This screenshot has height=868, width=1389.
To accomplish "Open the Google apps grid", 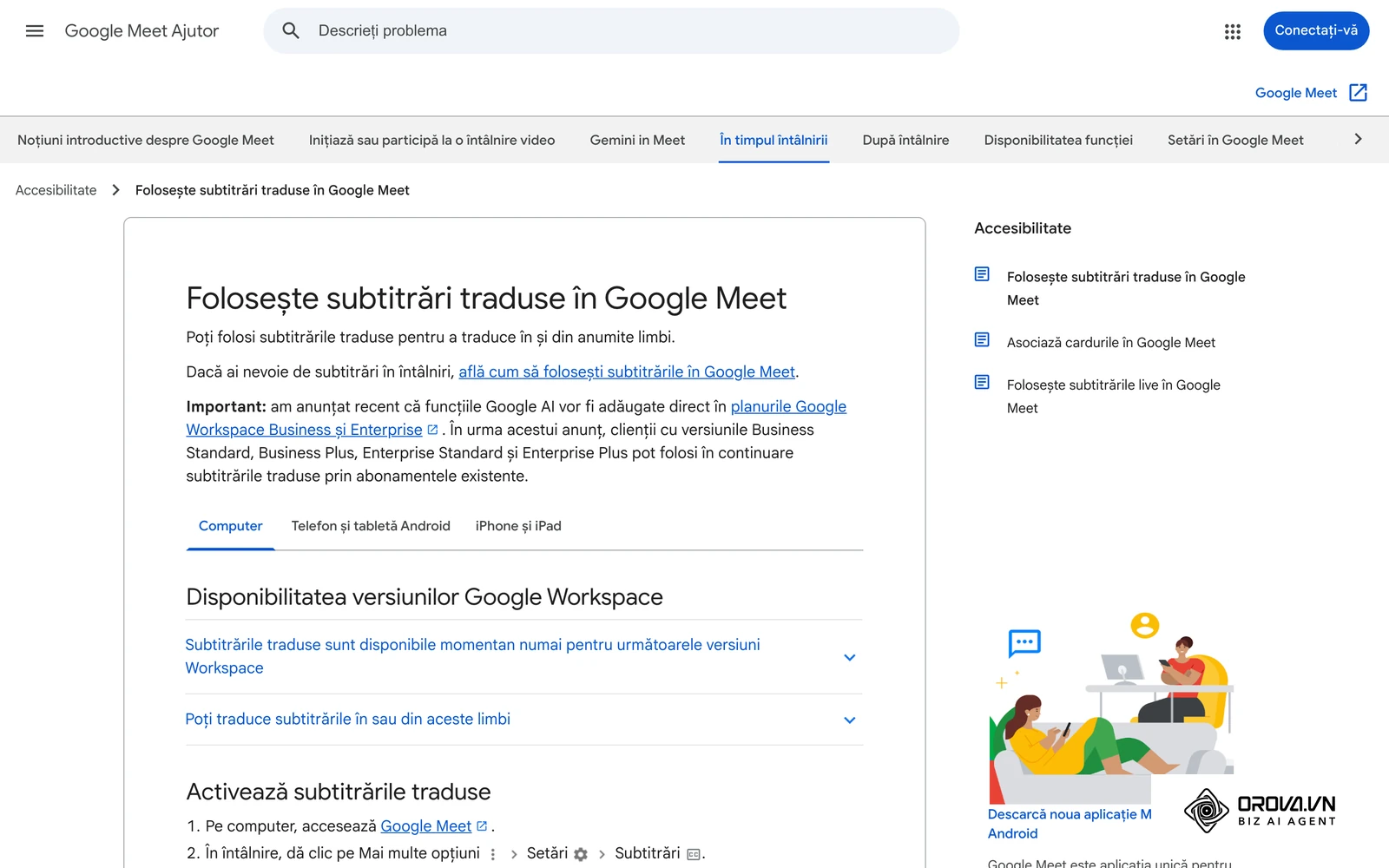I will point(1233,31).
